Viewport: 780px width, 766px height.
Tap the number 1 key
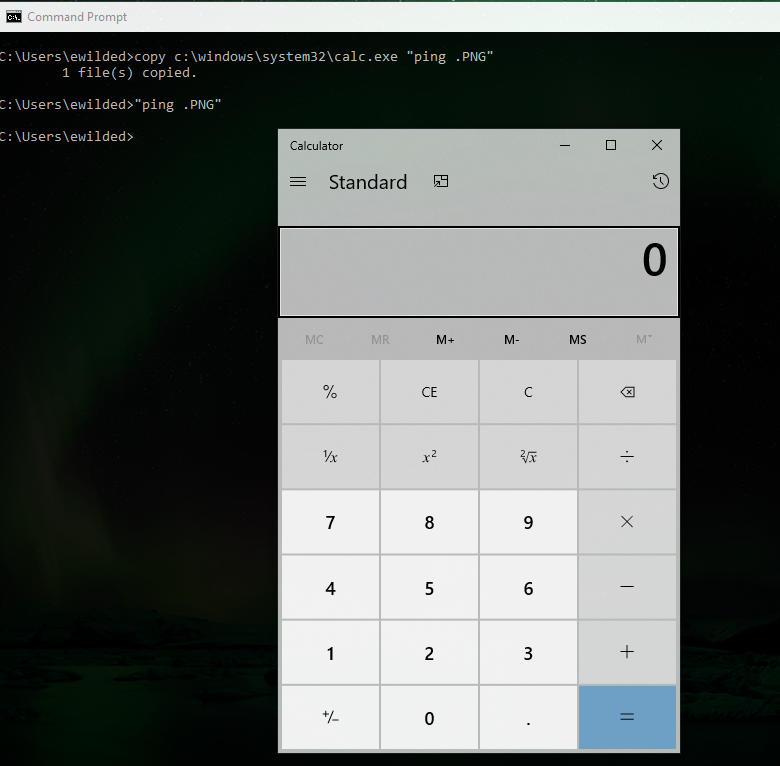(330, 652)
